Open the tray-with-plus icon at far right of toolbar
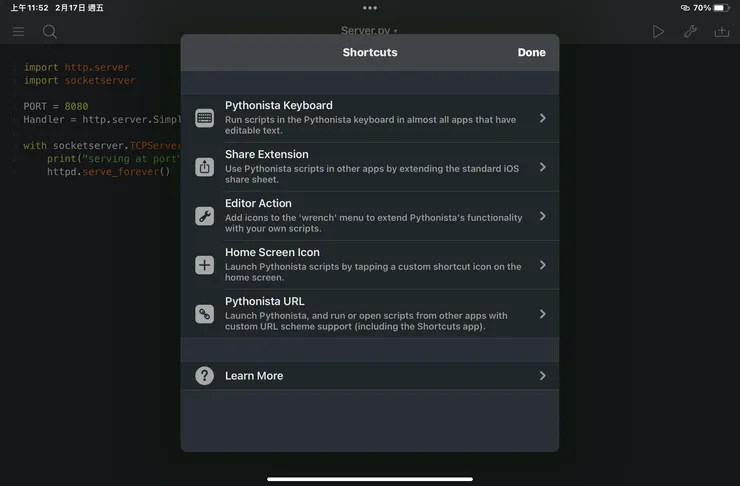Viewport: 740px width, 486px height. point(722,32)
